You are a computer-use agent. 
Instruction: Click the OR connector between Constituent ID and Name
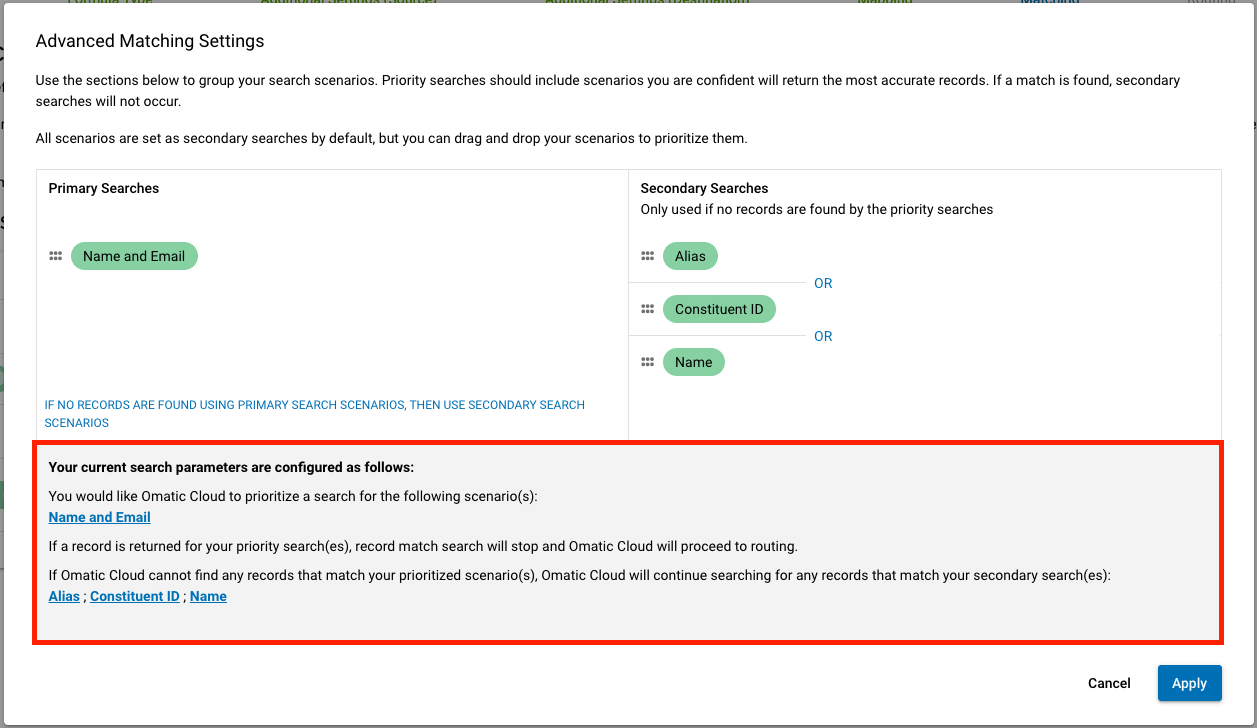coord(822,336)
